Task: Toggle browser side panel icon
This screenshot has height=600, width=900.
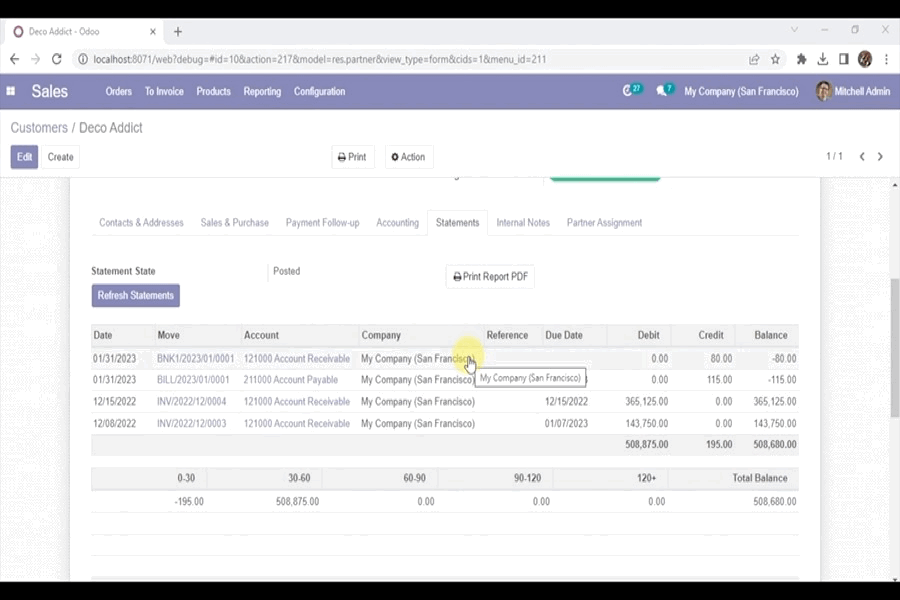Action: tap(844, 59)
